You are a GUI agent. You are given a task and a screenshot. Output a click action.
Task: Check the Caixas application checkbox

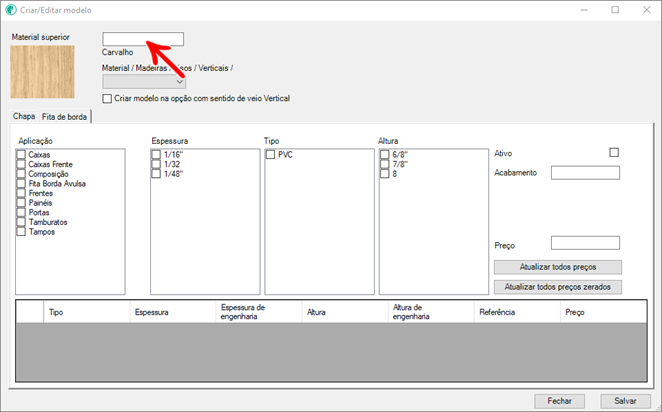21,154
